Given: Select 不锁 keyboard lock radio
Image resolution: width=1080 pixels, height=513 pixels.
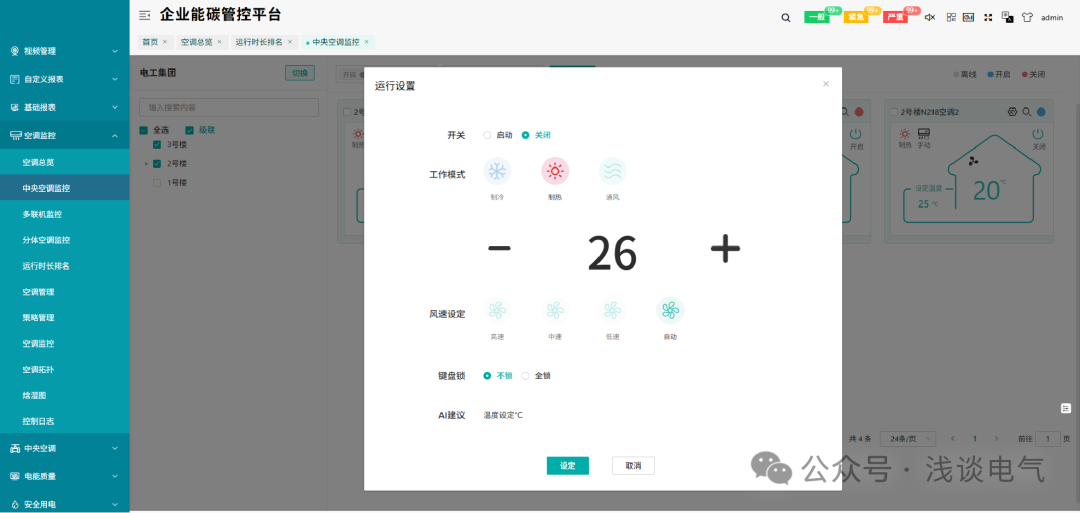Looking at the screenshot, I should pos(487,376).
